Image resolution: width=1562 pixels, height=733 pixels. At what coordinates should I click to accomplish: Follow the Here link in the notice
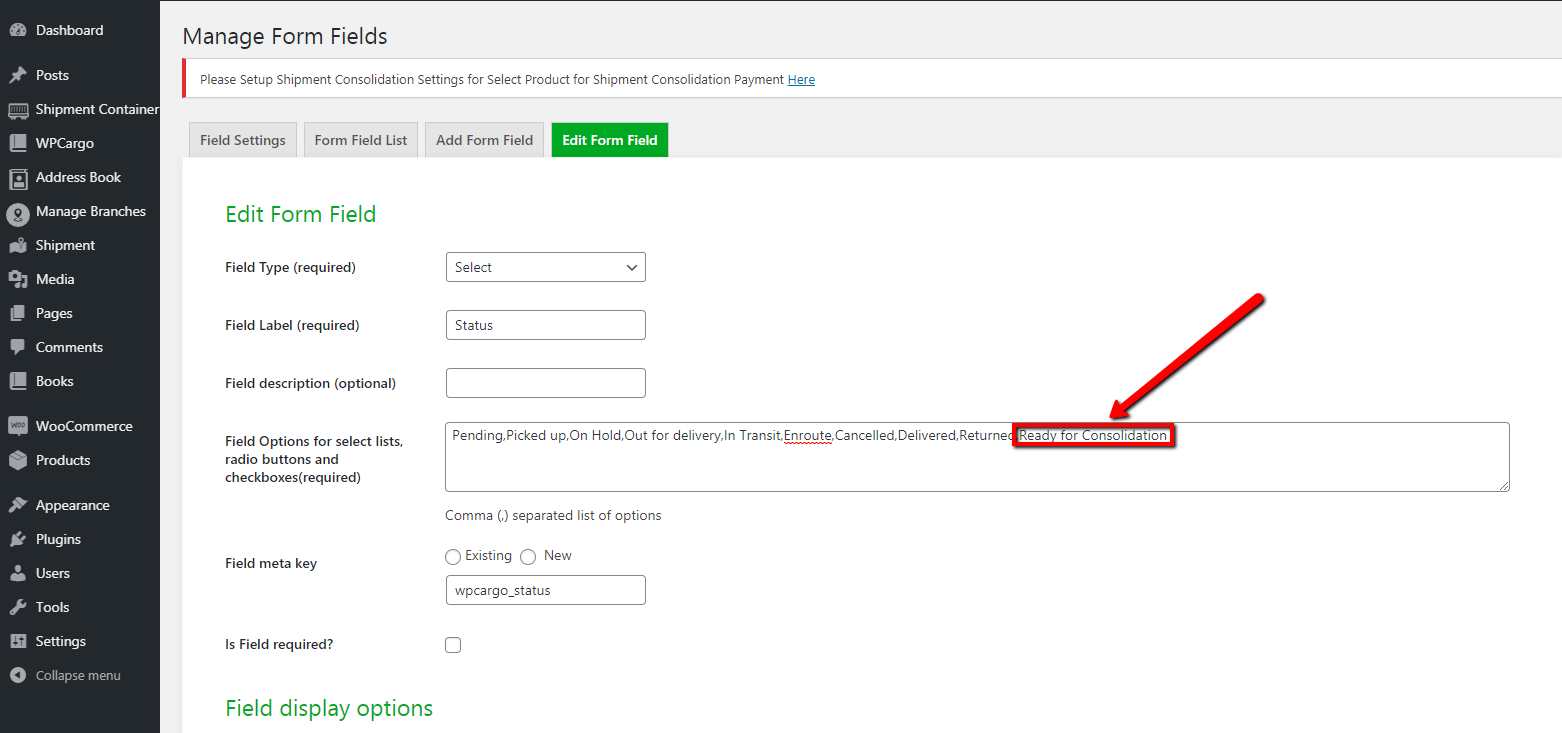[801, 80]
